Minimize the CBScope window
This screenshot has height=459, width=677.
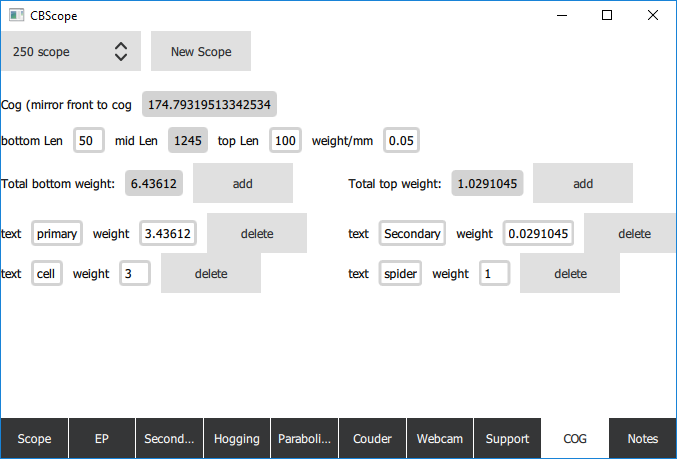coord(562,15)
